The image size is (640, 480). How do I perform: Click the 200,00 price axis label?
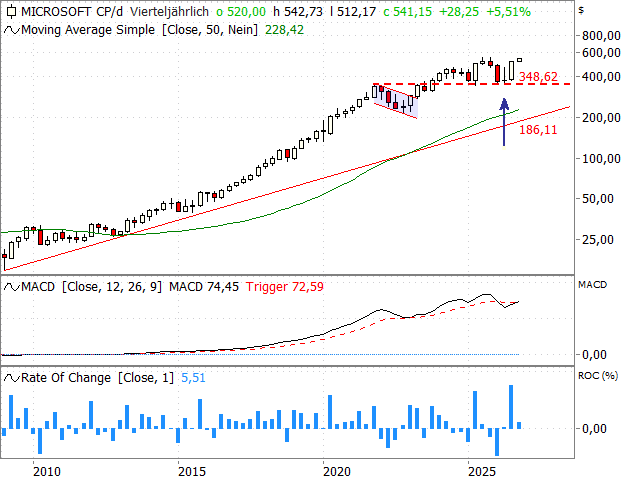(601, 118)
